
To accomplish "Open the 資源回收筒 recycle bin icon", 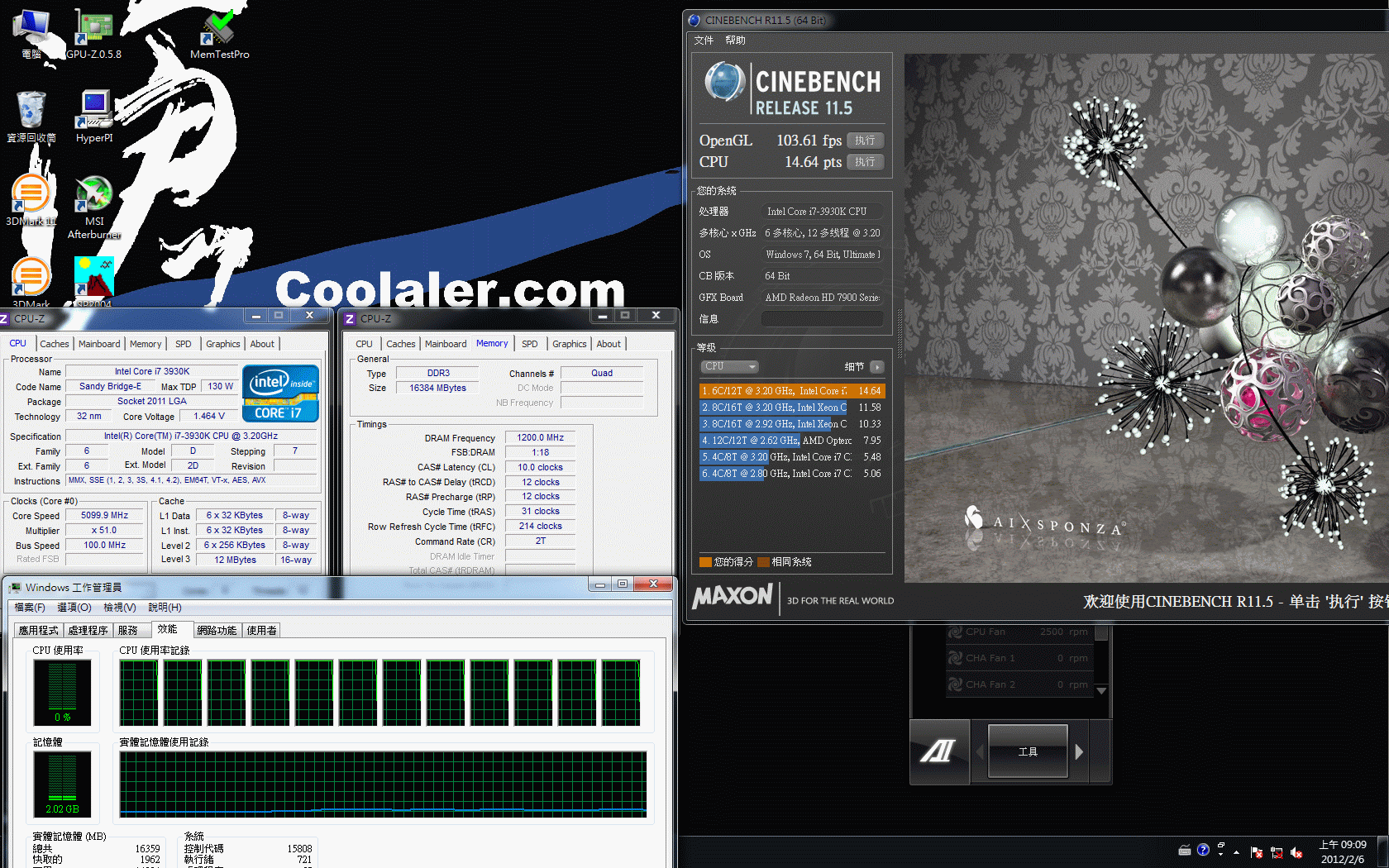I will click(x=31, y=117).
